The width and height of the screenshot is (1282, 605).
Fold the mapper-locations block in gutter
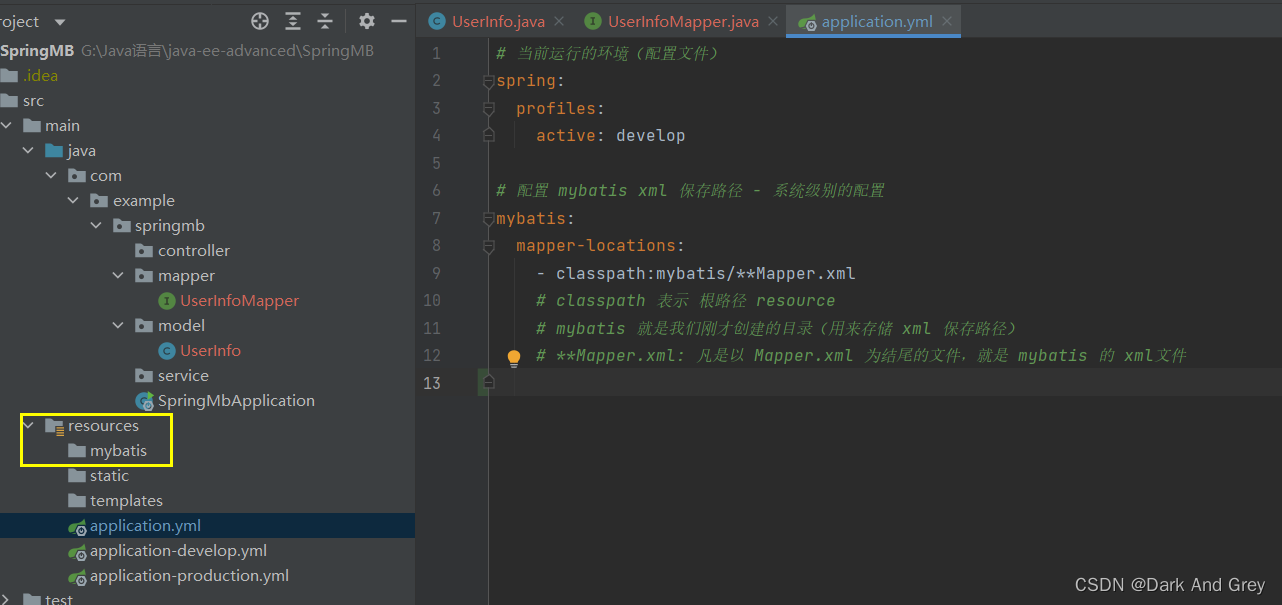(488, 246)
